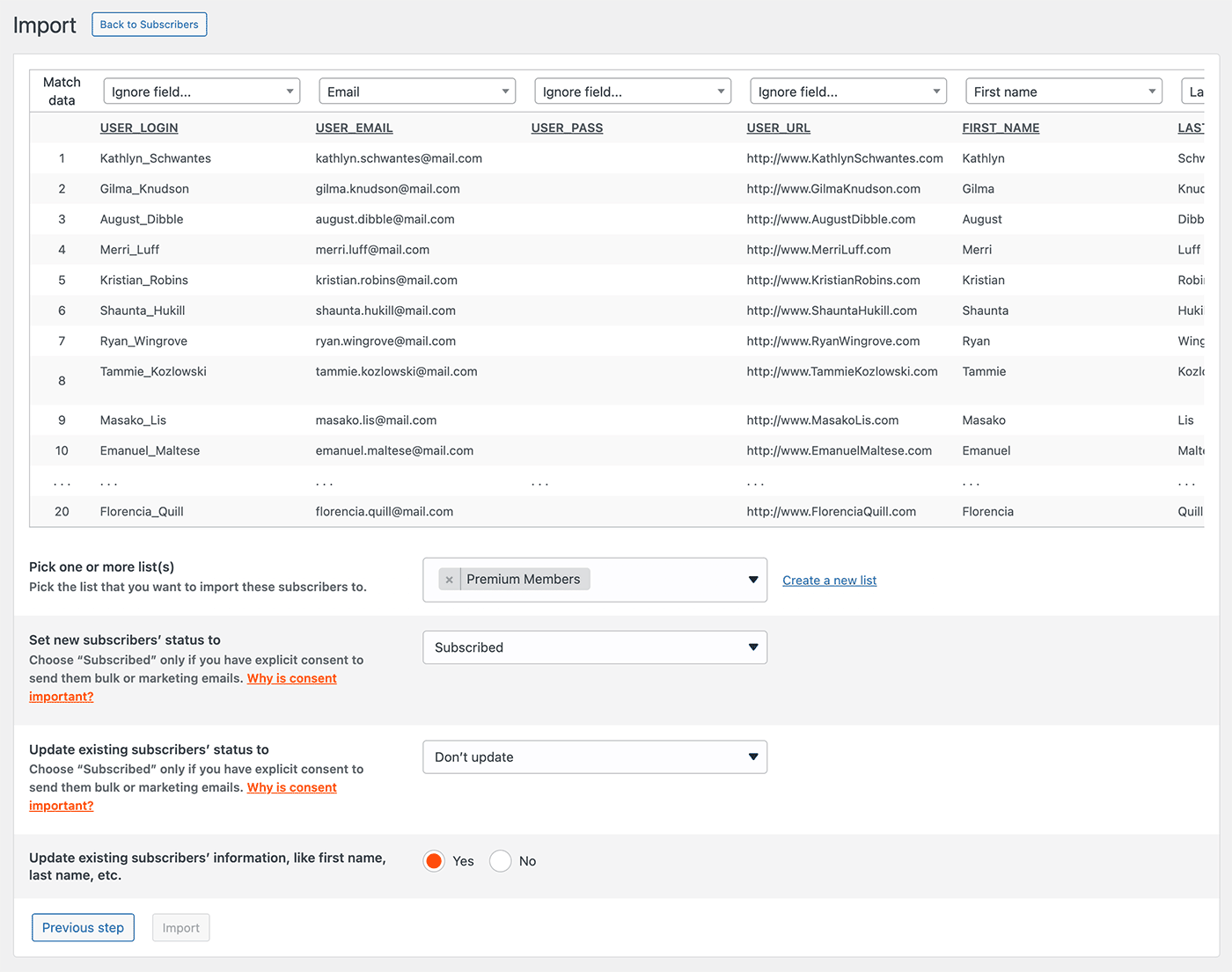Viewport: 1232px width, 972px height.
Task: Open the Create a new list link
Action: click(828, 580)
